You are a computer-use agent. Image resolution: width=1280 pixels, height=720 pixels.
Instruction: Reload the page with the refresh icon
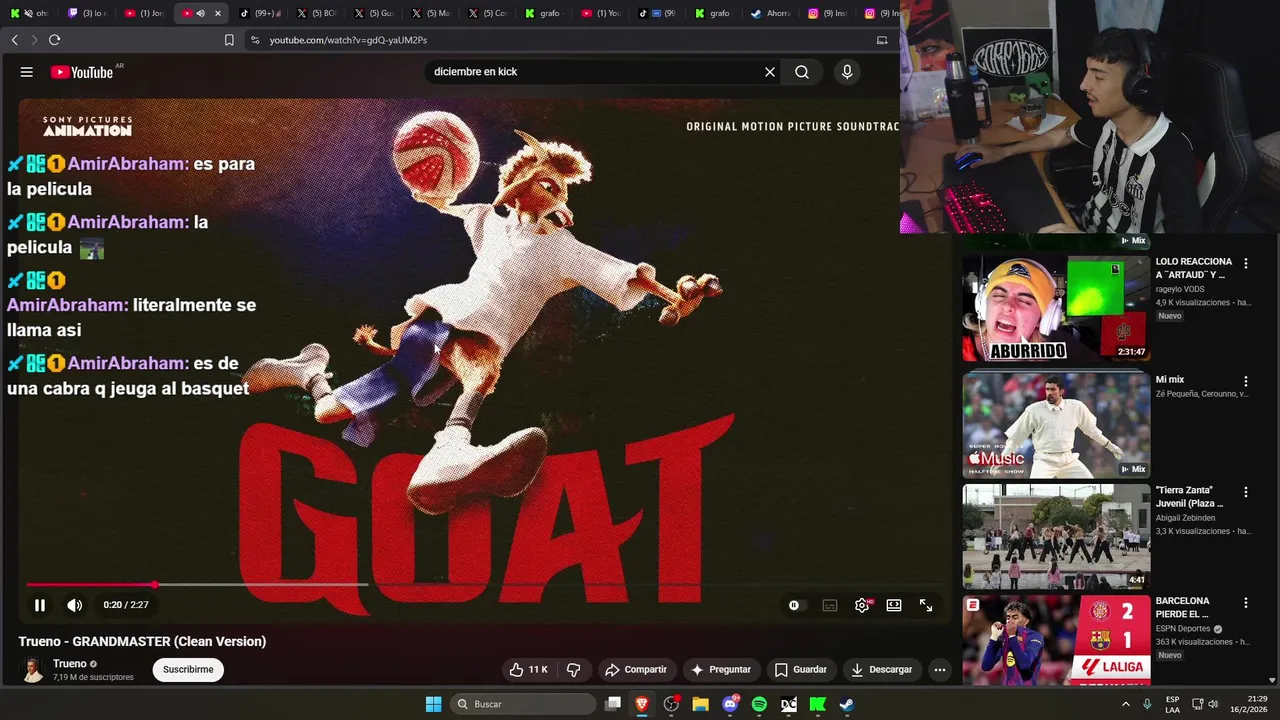tap(54, 40)
